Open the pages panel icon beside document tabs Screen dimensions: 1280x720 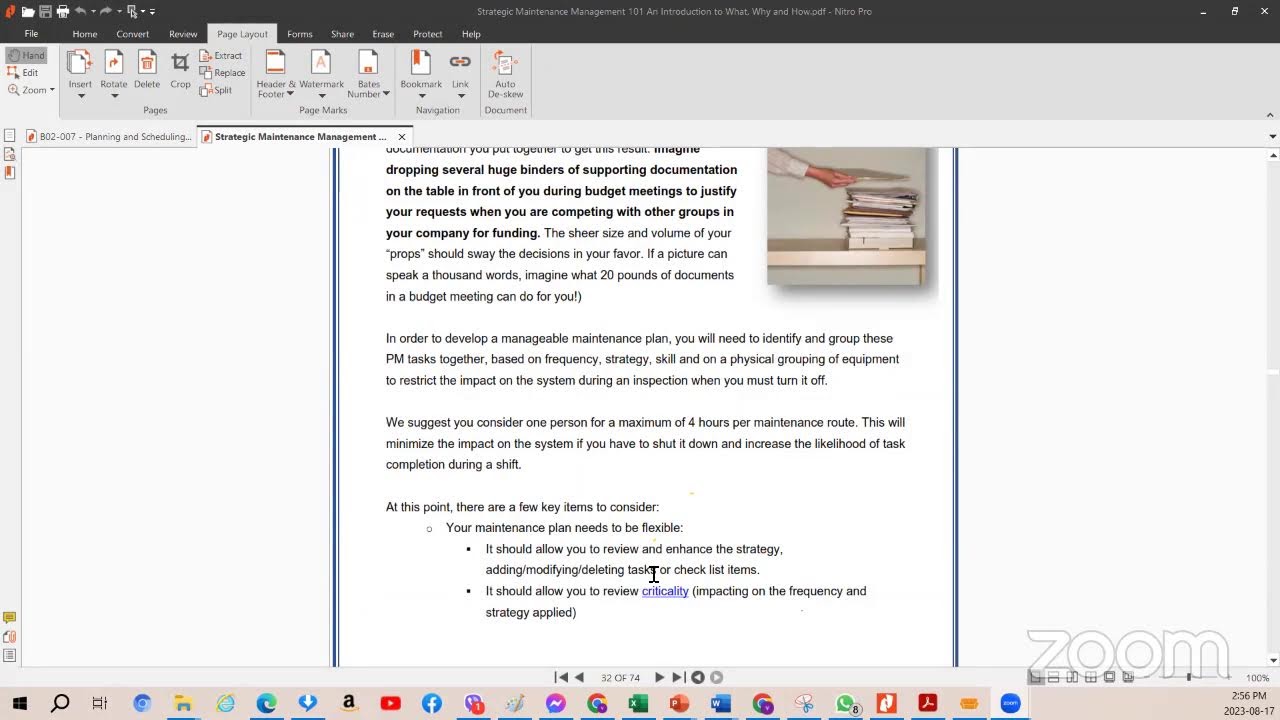(9, 136)
